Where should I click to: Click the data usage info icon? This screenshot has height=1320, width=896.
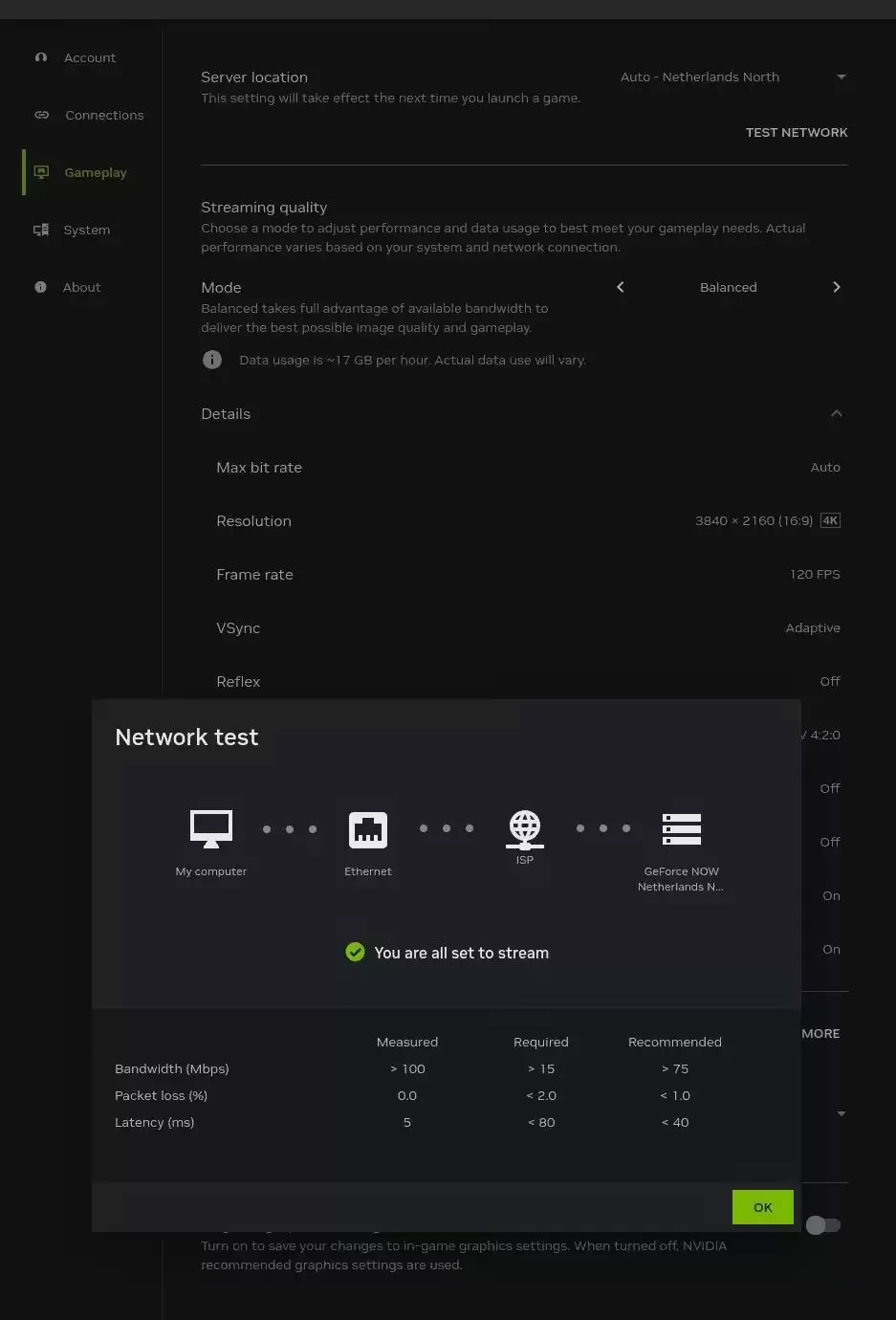coord(212,360)
